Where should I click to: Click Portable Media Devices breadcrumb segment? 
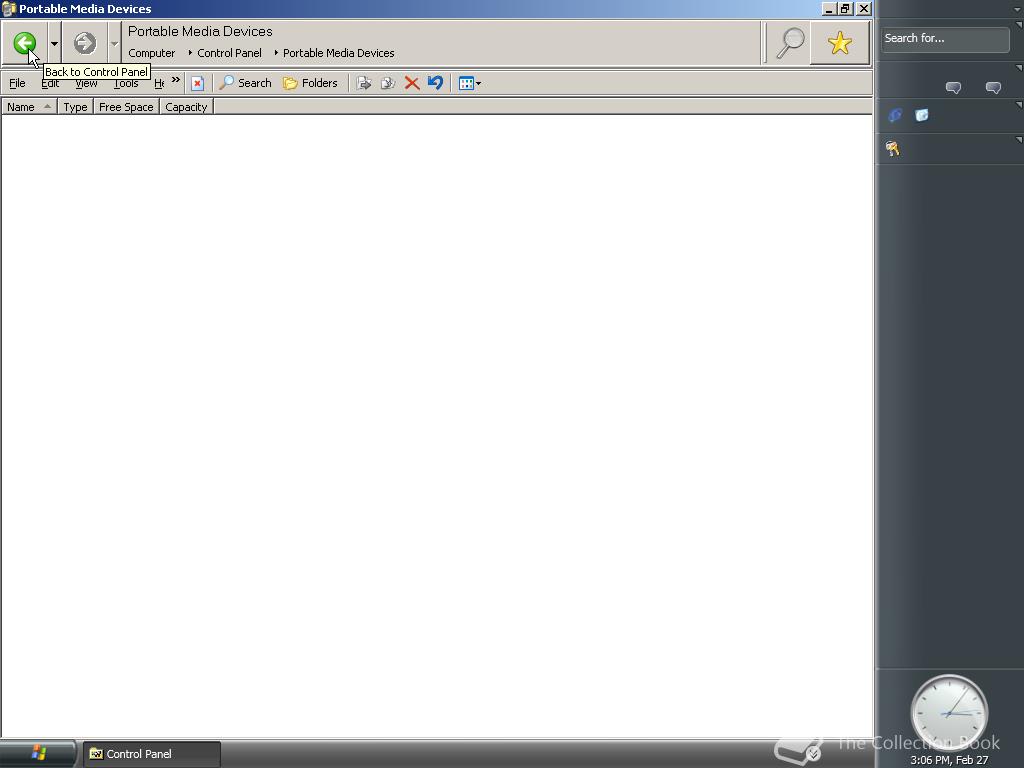338,53
